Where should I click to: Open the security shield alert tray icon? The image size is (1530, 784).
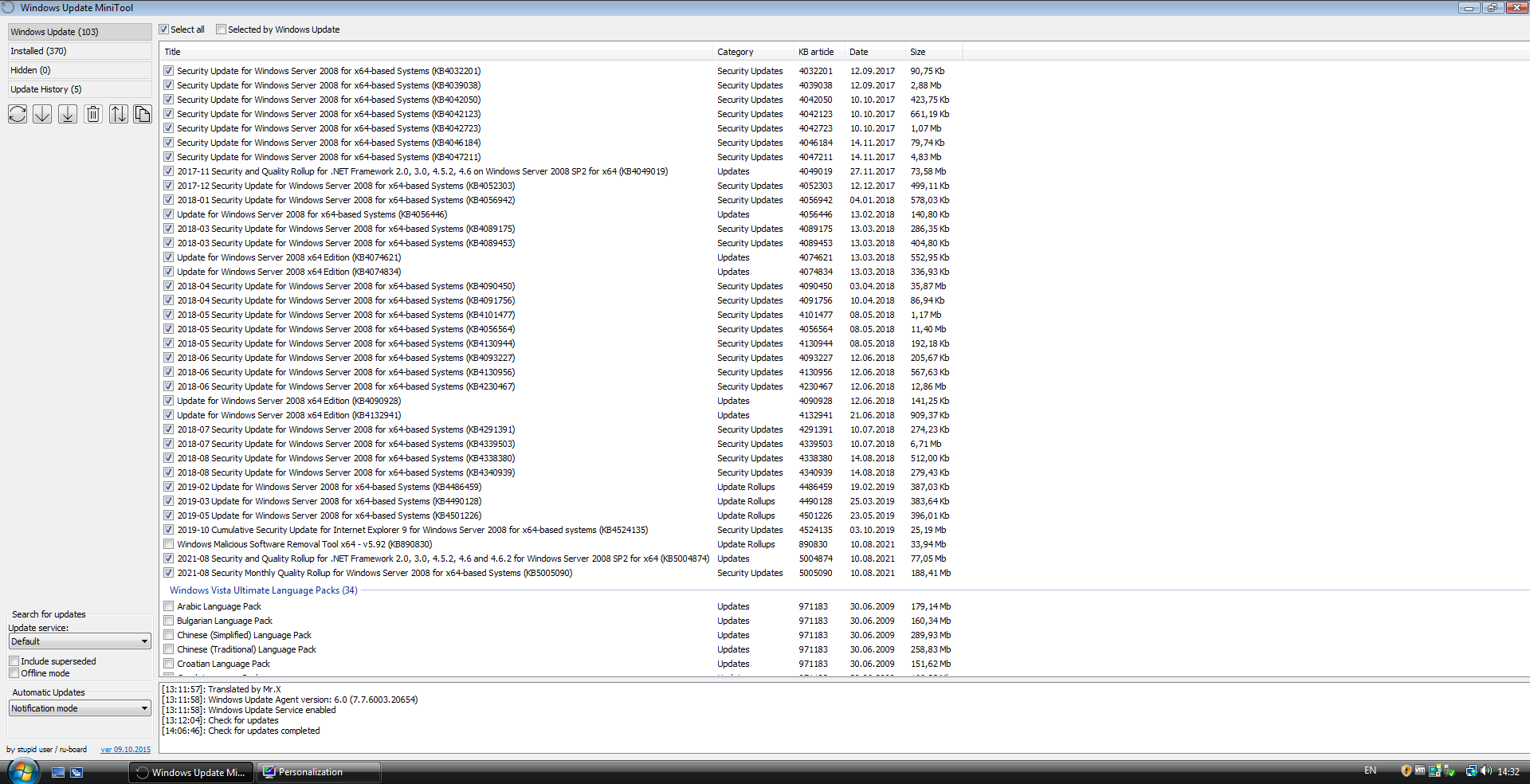(1406, 770)
